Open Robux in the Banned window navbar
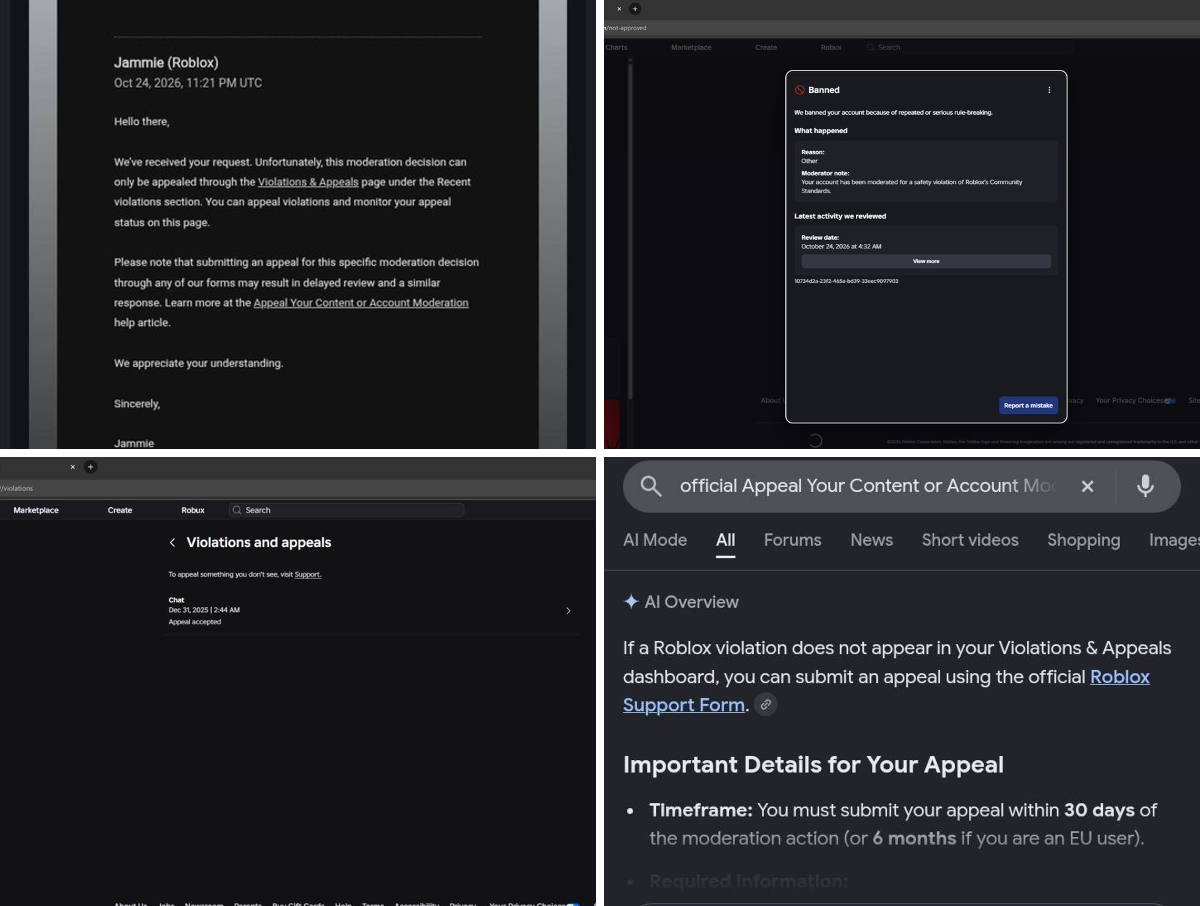1200x906 pixels. tap(831, 48)
